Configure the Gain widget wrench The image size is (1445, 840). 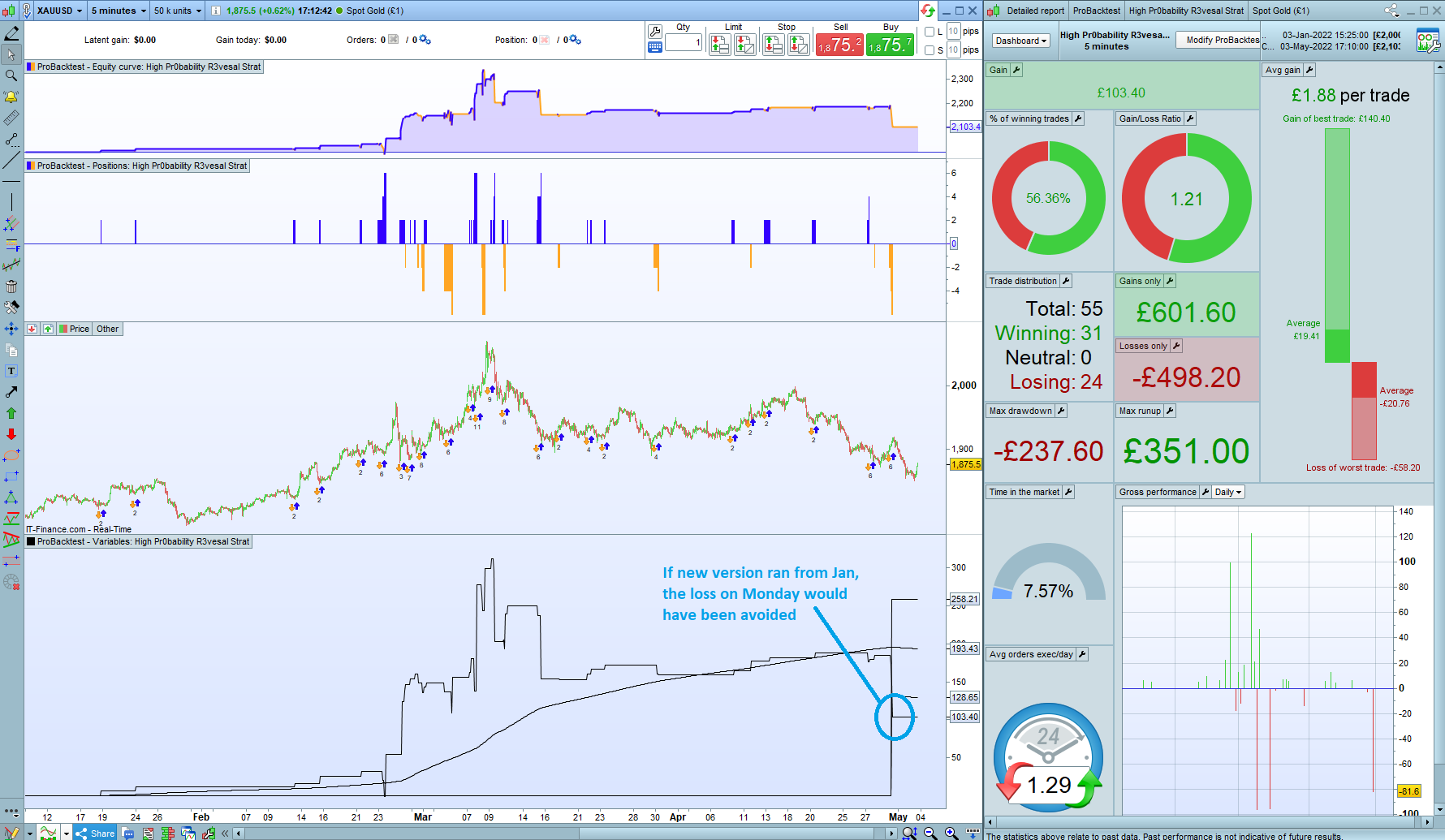pyautogui.click(x=1016, y=70)
